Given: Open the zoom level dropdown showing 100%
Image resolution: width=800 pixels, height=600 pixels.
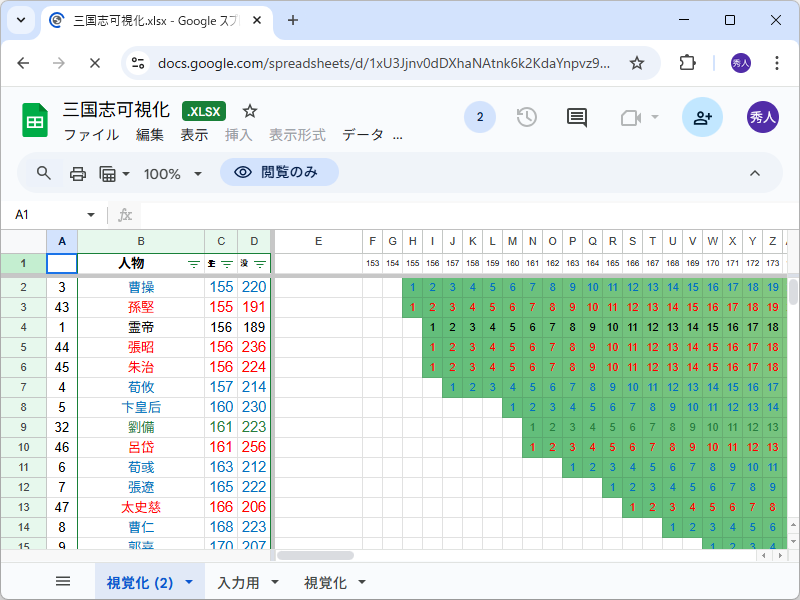Looking at the screenshot, I should (173, 172).
